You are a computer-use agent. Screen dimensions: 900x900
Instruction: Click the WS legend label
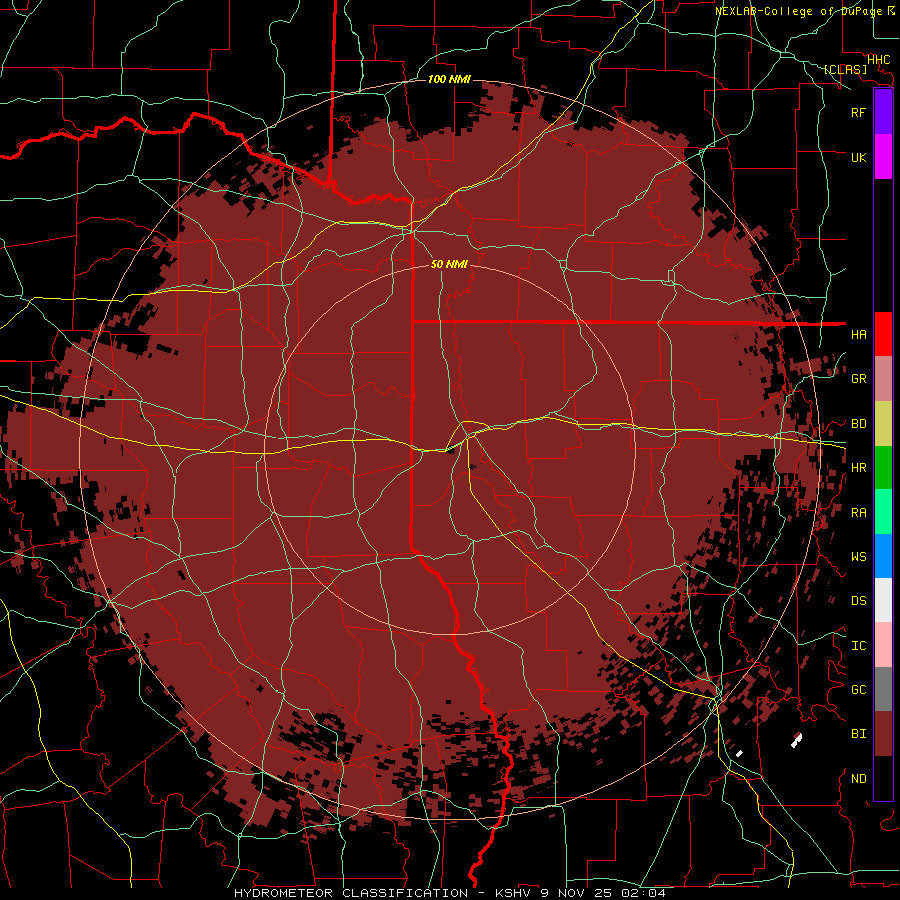click(858, 557)
